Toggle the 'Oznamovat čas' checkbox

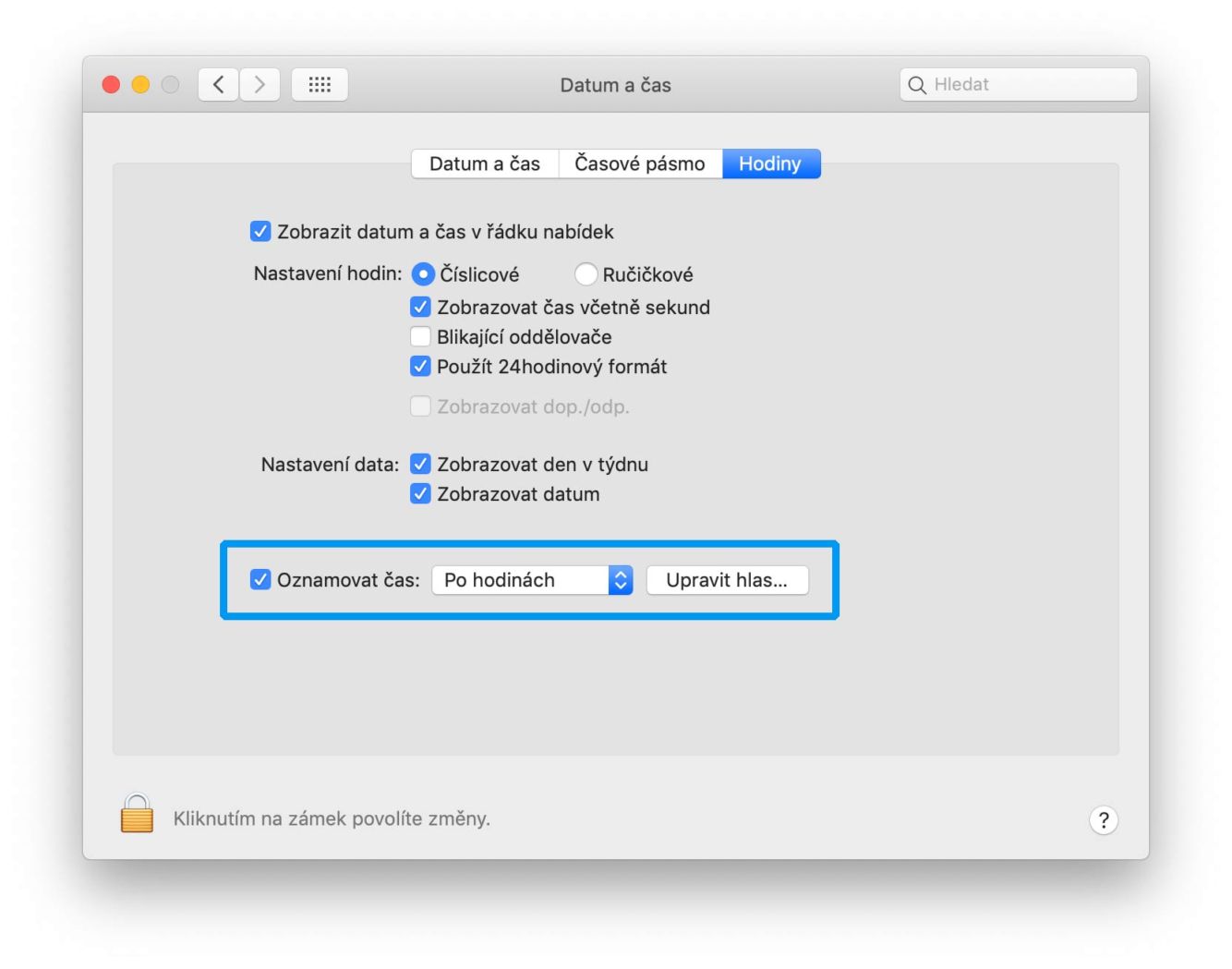pyautogui.click(x=260, y=580)
